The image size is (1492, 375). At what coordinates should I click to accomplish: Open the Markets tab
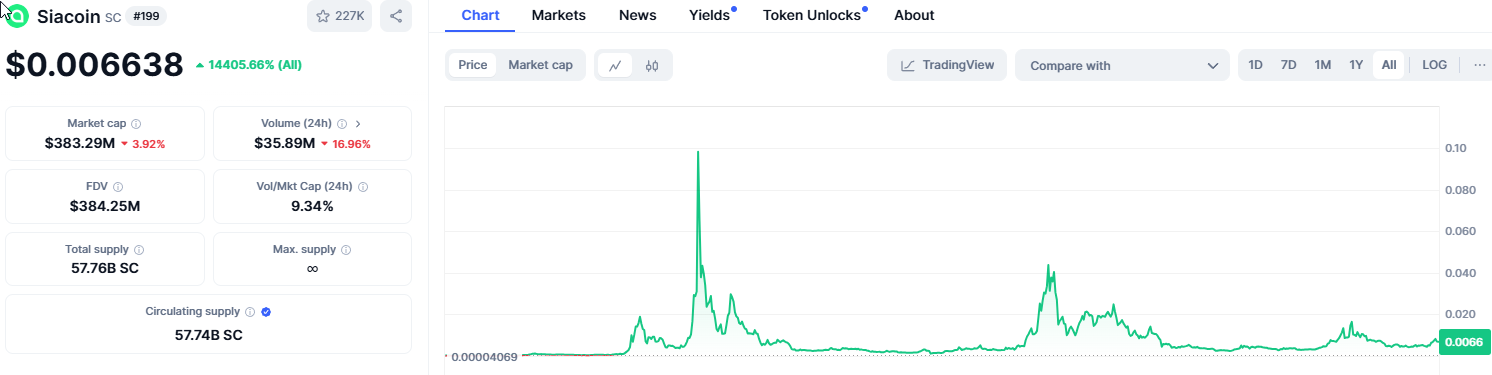pos(559,15)
